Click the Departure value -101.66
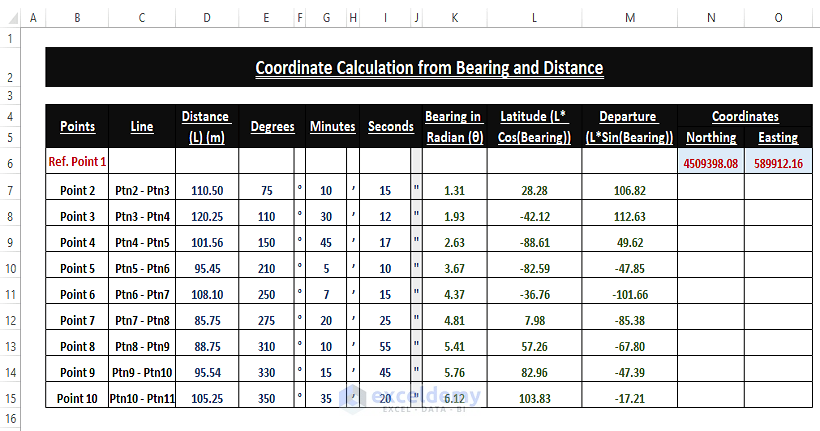Image resolution: width=820 pixels, height=431 pixels. click(628, 294)
